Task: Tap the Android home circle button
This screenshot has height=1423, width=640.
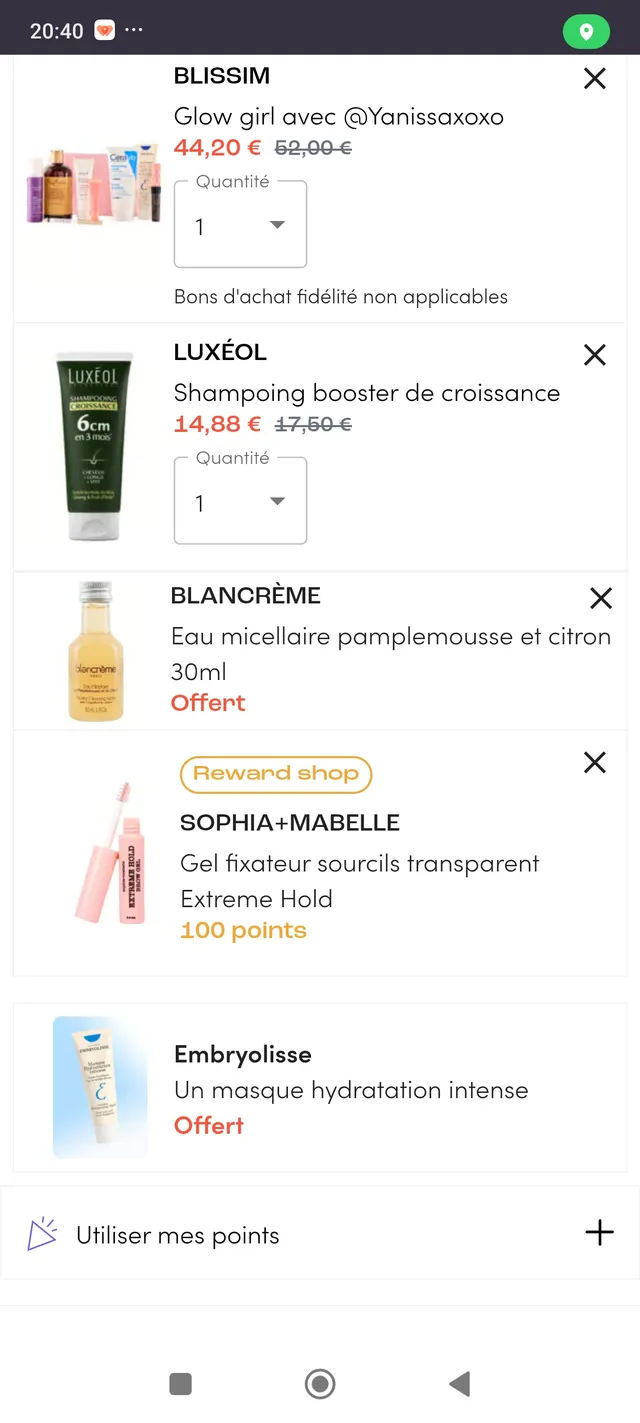Action: pyautogui.click(x=319, y=1383)
